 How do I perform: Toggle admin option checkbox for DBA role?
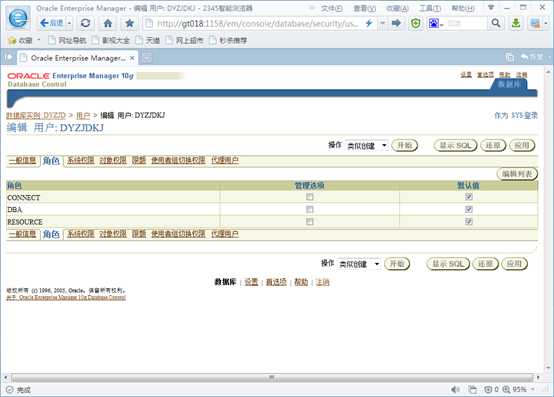pyautogui.click(x=310, y=209)
